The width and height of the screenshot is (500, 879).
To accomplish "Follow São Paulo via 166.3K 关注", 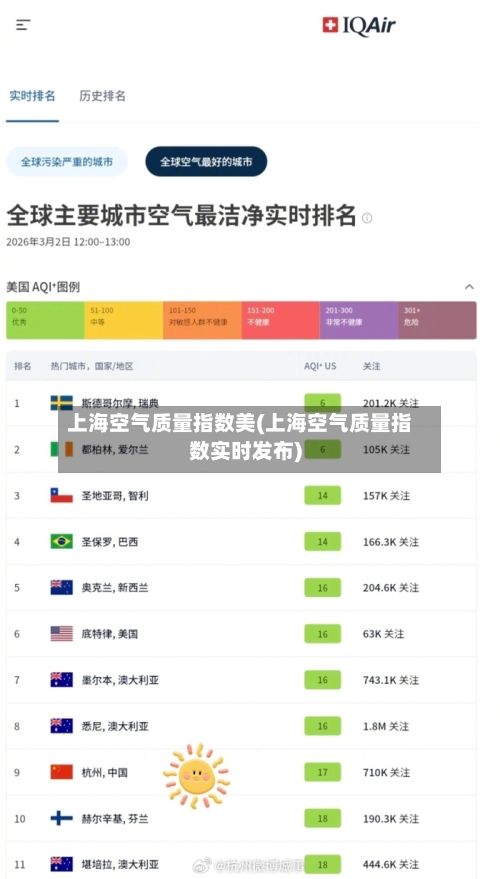I will (391, 542).
